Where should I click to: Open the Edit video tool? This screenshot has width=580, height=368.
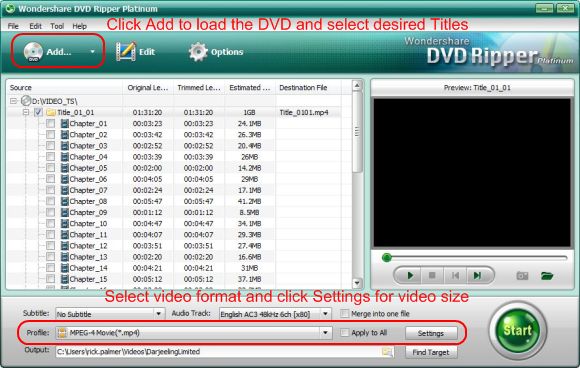[x=126, y=52]
